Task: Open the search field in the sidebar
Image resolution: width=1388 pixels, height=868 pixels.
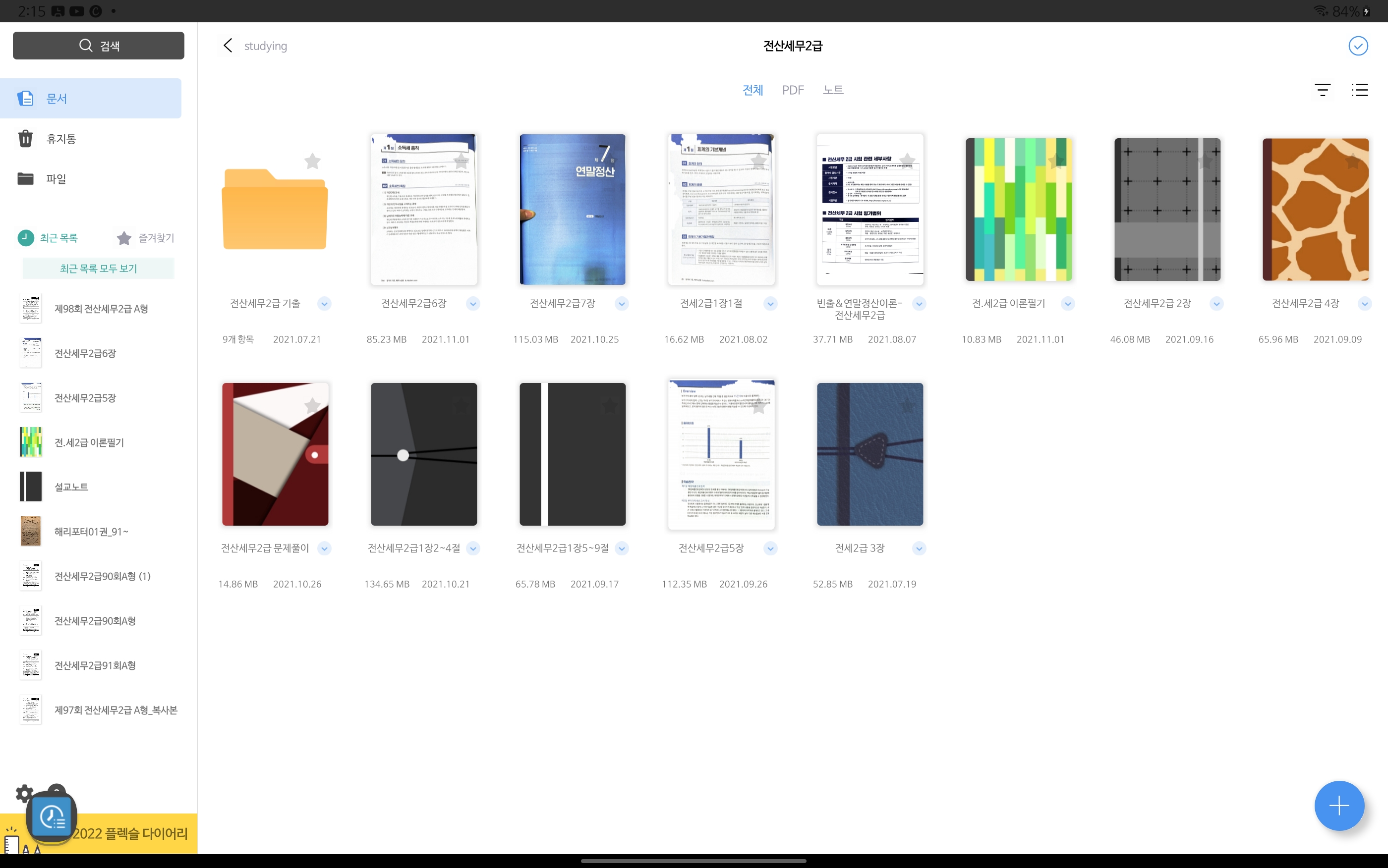Action: [x=98, y=46]
